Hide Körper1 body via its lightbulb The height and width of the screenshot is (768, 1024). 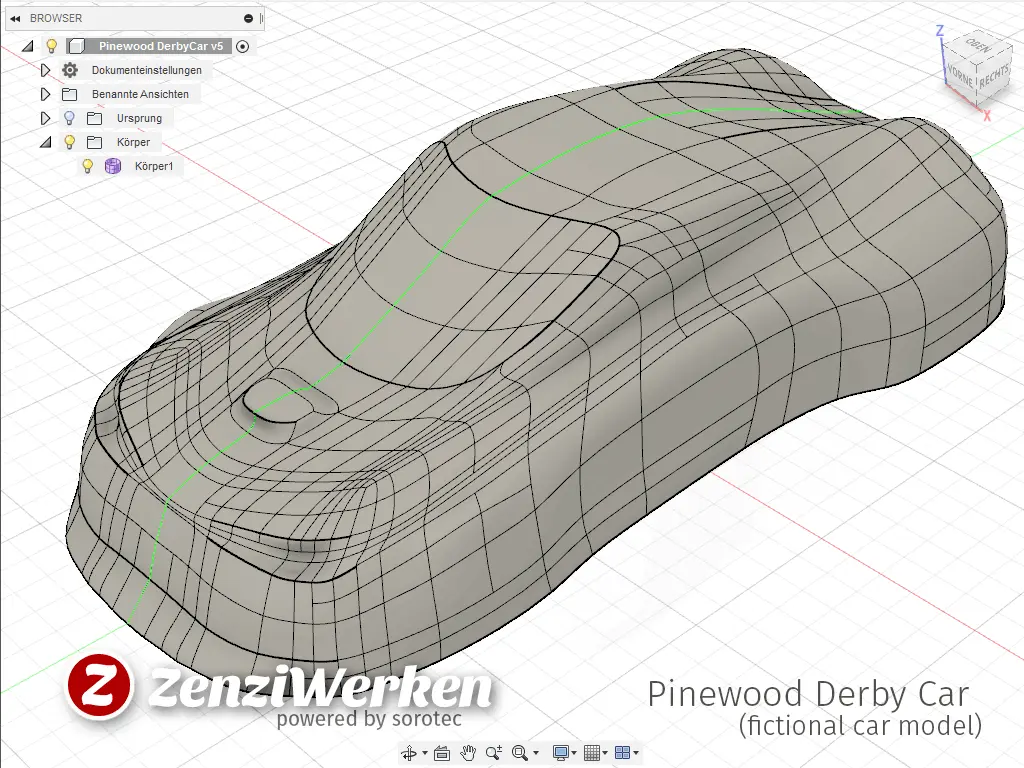tap(88, 166)
